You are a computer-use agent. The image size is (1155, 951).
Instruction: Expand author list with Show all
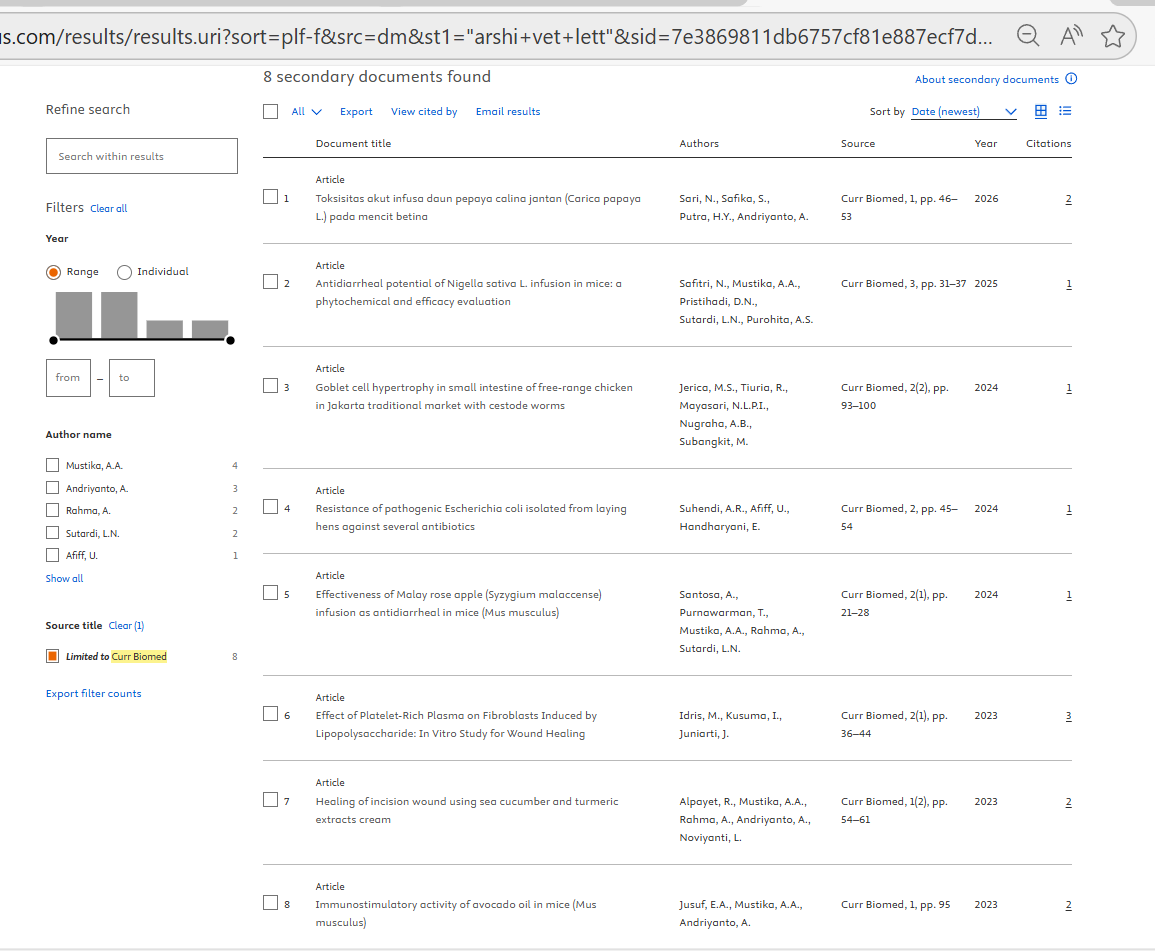pos(64,578)
